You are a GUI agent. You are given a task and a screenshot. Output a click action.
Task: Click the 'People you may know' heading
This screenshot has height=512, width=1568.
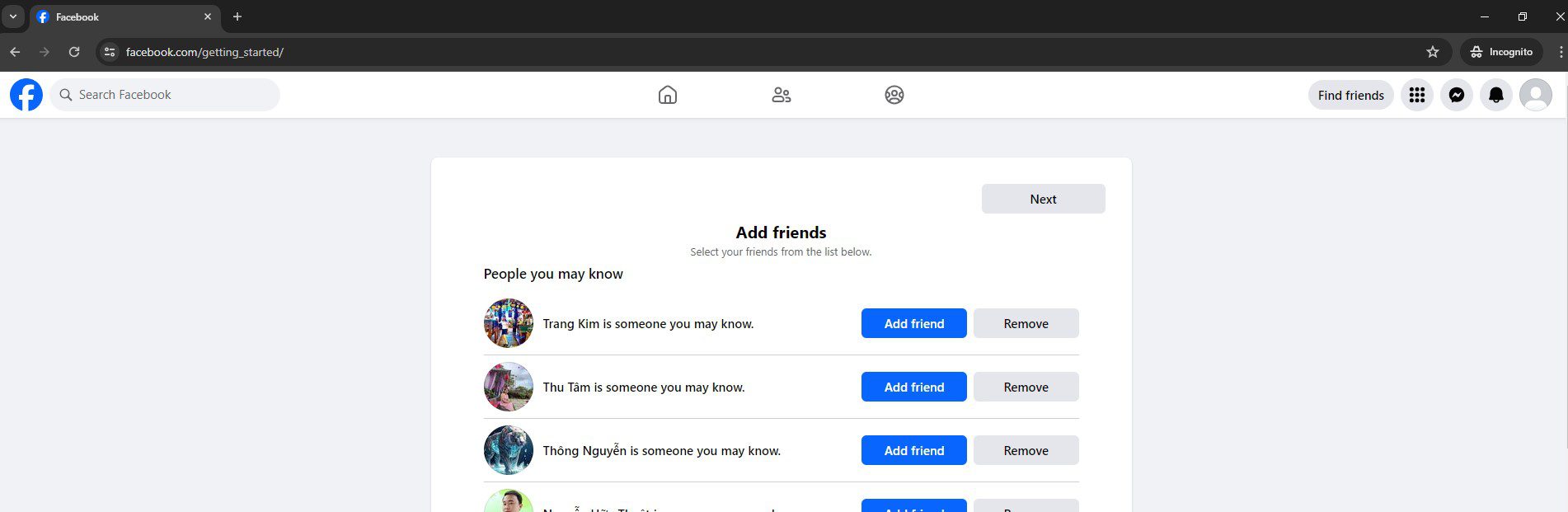tap(553, 274)
